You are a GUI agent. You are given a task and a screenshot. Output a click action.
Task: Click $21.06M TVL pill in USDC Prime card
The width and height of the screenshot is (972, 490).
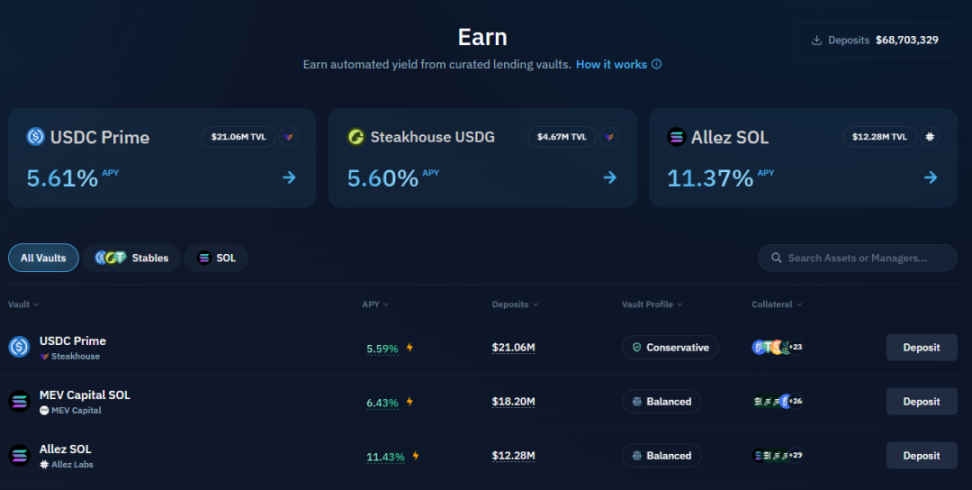[238, 137]
